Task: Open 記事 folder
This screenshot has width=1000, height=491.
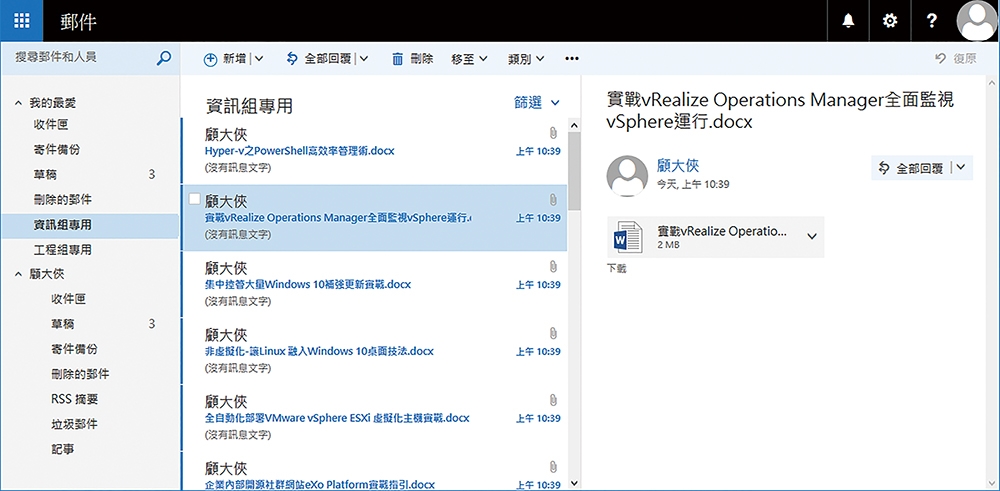Action: [62, 449]
